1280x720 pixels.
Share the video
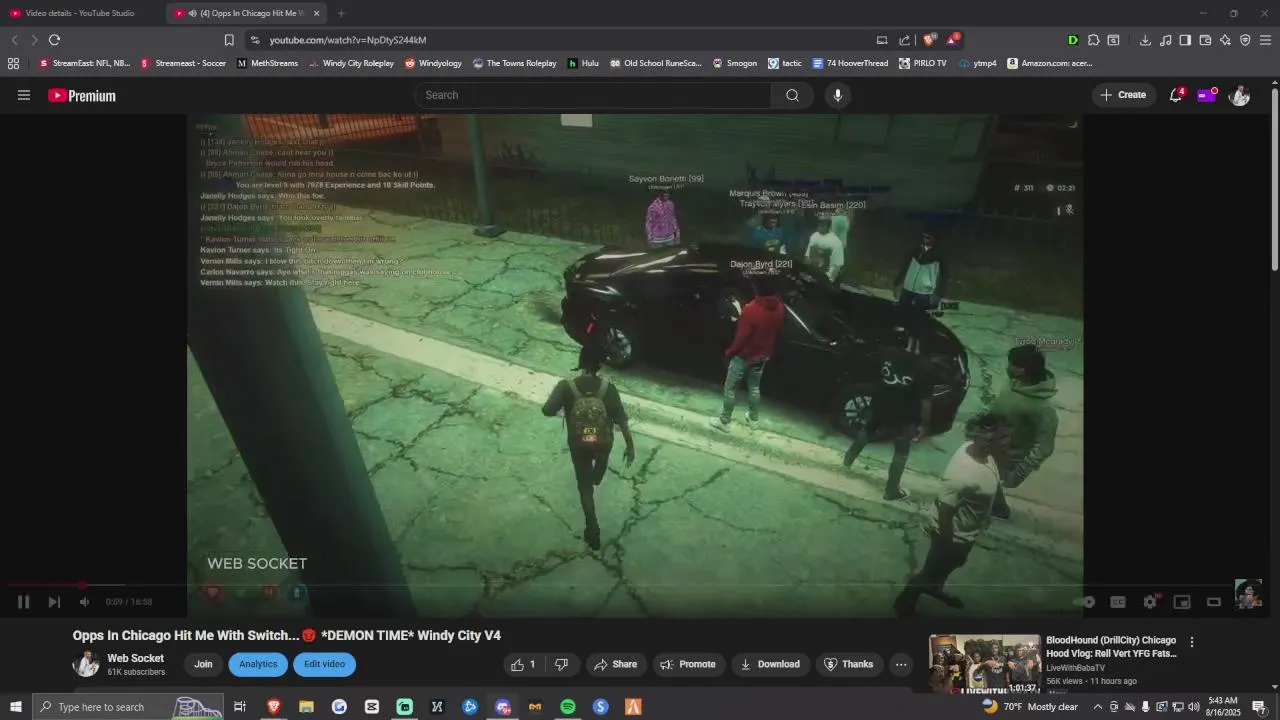(x=615, y=664)
